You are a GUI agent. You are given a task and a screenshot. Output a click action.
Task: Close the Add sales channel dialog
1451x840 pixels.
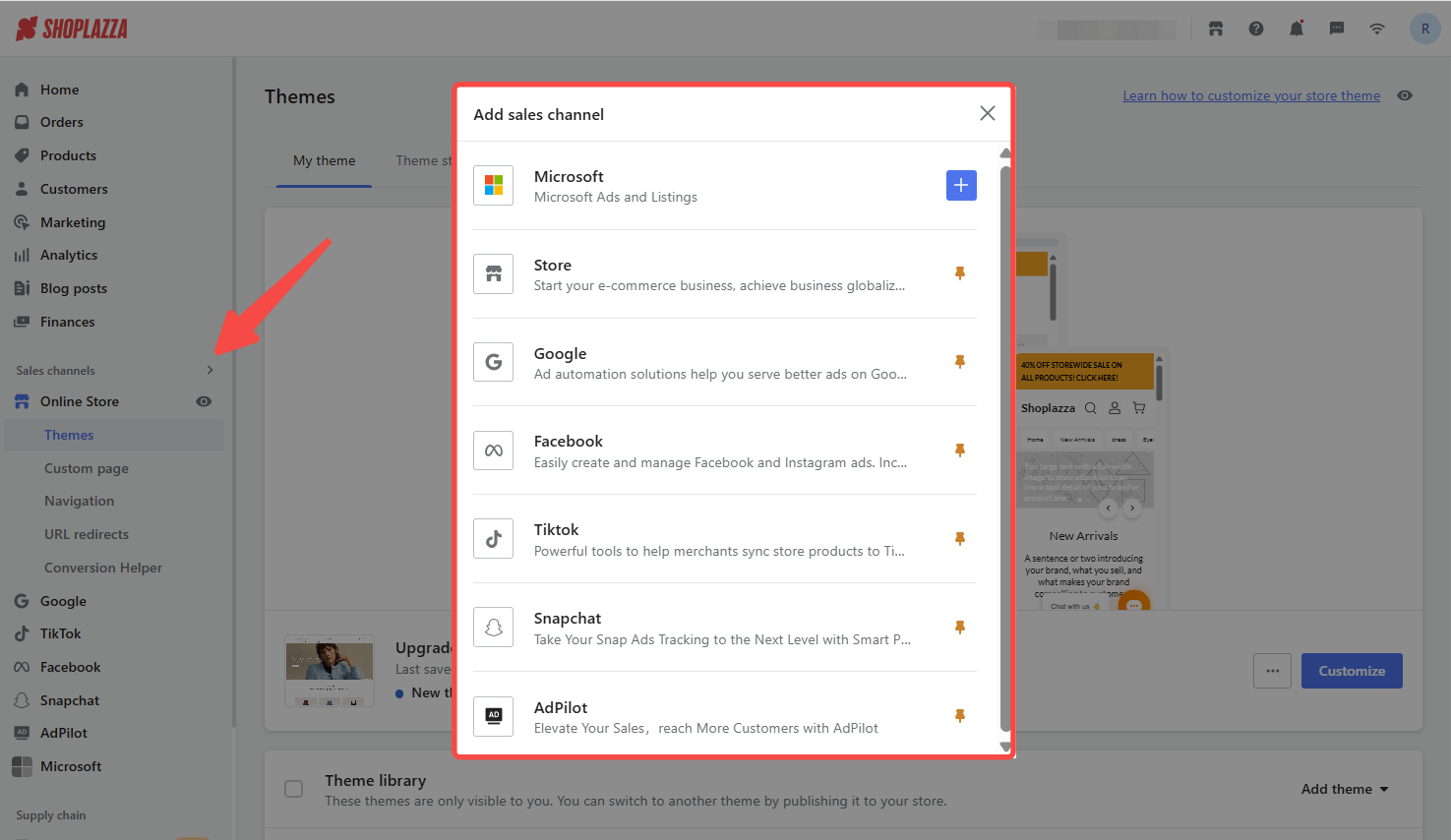(988, 113)
